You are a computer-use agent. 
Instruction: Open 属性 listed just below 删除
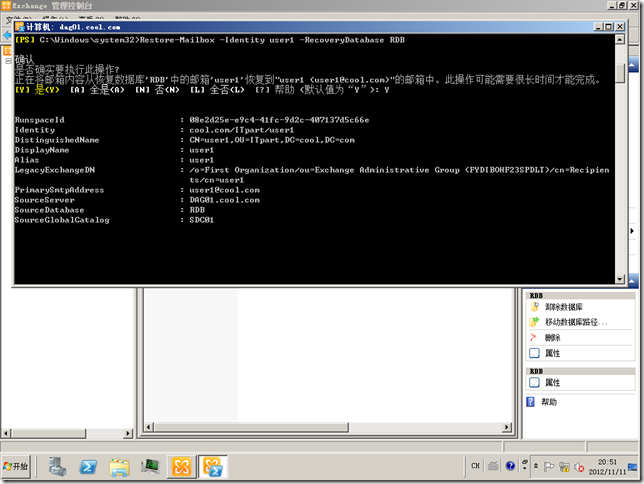tap(545, 353)
